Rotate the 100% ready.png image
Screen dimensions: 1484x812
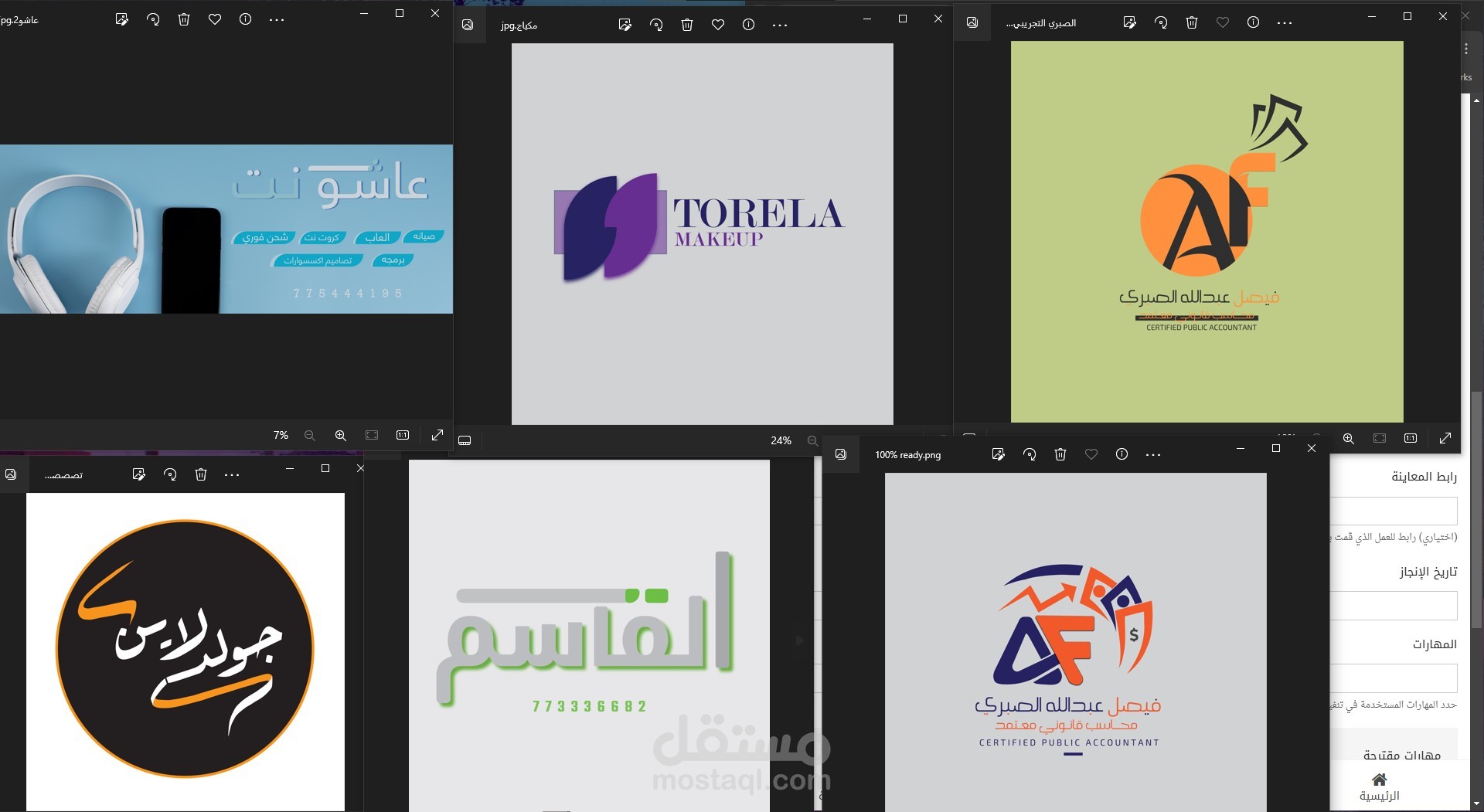[1030, 454]
